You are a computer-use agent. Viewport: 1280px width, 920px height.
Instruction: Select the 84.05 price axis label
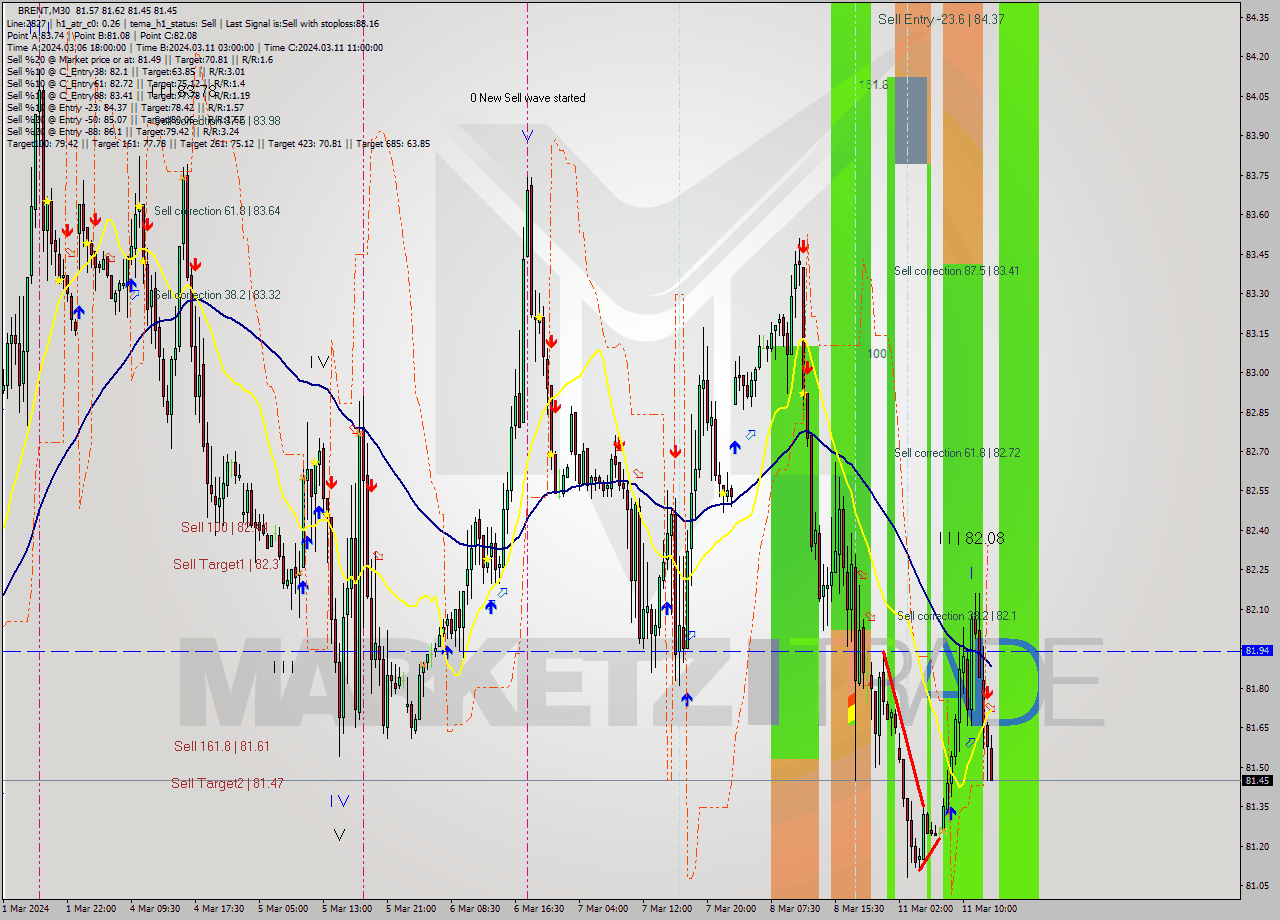(x=1258, y=96)
